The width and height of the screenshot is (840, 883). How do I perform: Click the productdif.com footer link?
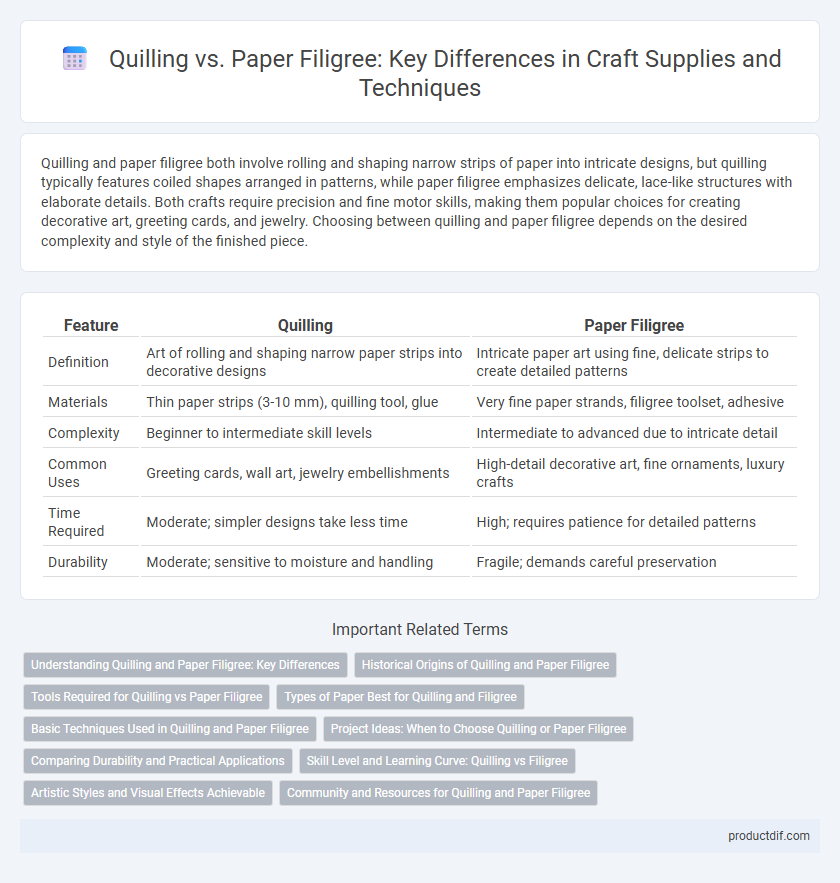pos(768,836)
